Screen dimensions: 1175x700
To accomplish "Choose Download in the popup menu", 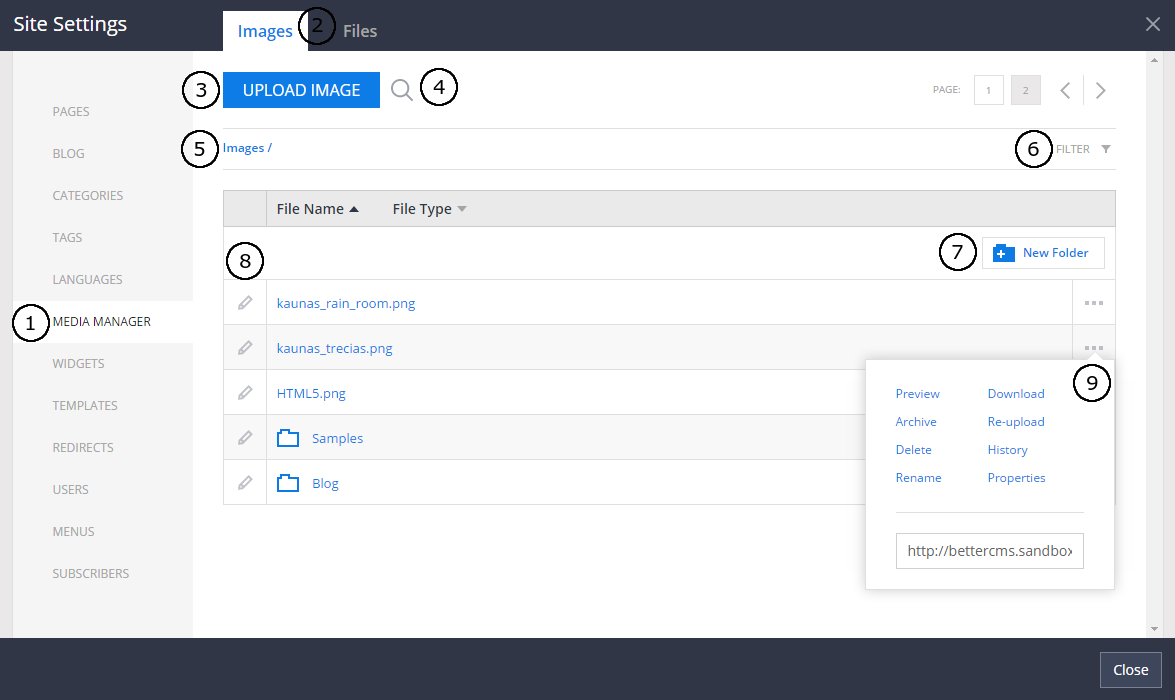I will (1015, 394).
